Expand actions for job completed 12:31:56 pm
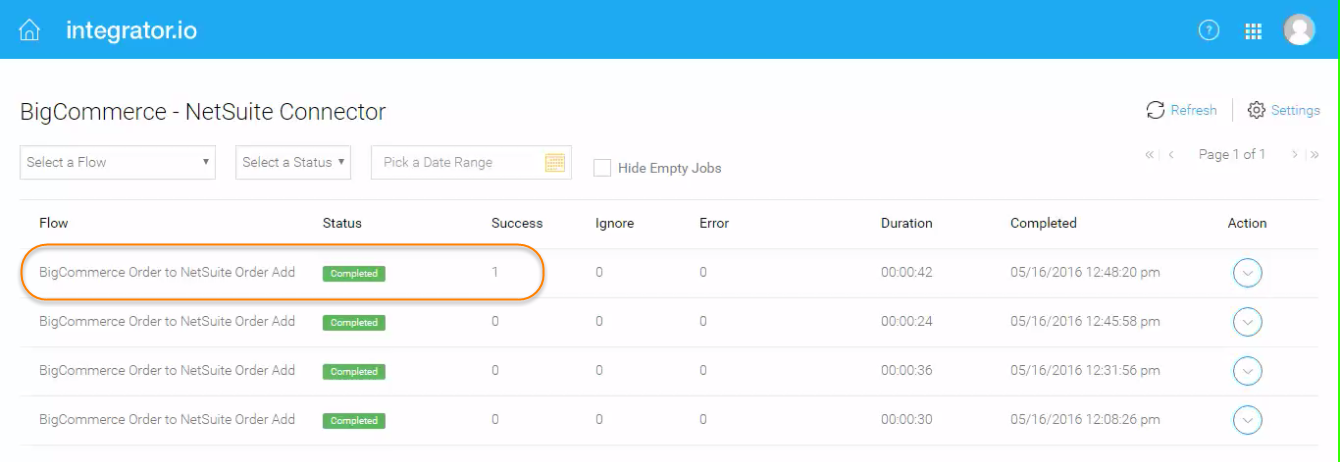 (1247, 371)
